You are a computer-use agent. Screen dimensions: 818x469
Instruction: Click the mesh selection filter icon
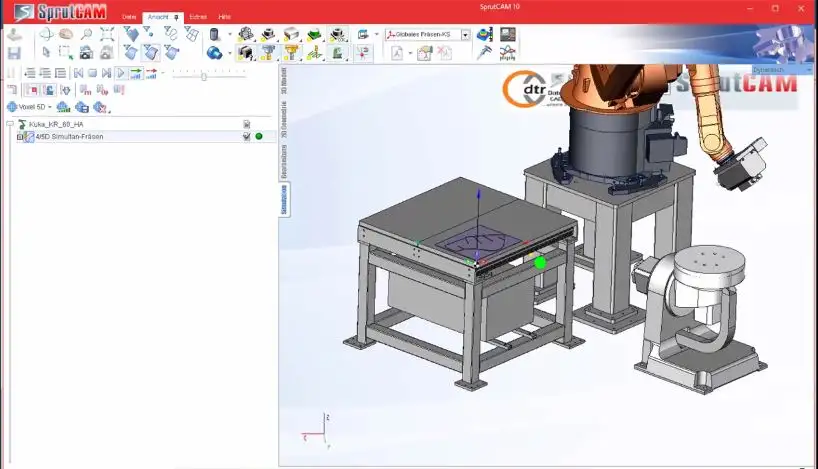tap(191, 34)
